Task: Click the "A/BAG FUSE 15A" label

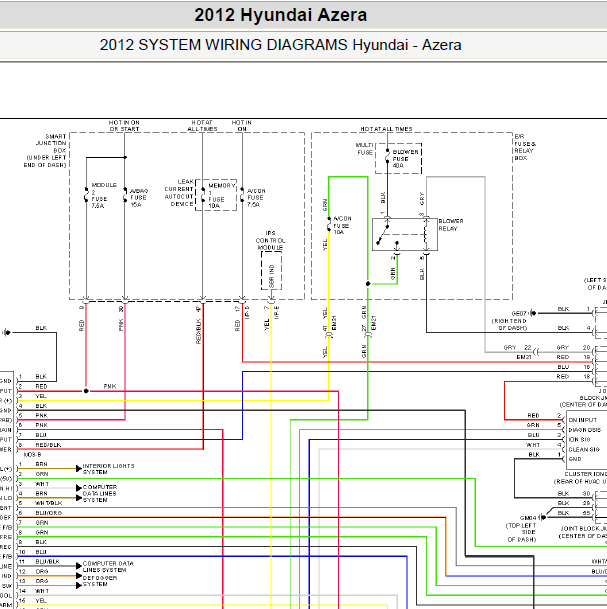Action: coord(139,198)
